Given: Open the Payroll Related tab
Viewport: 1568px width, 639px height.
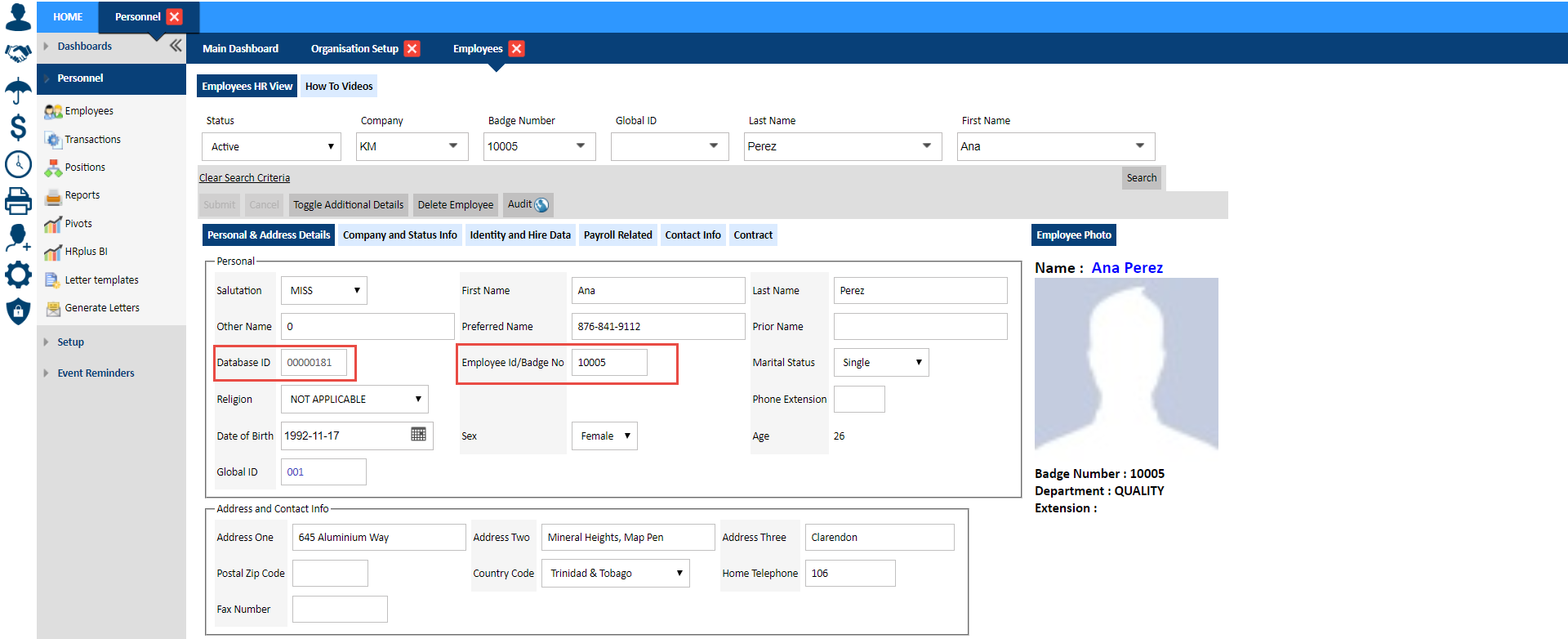Looking at the screenshot, I should click(618, 235).
